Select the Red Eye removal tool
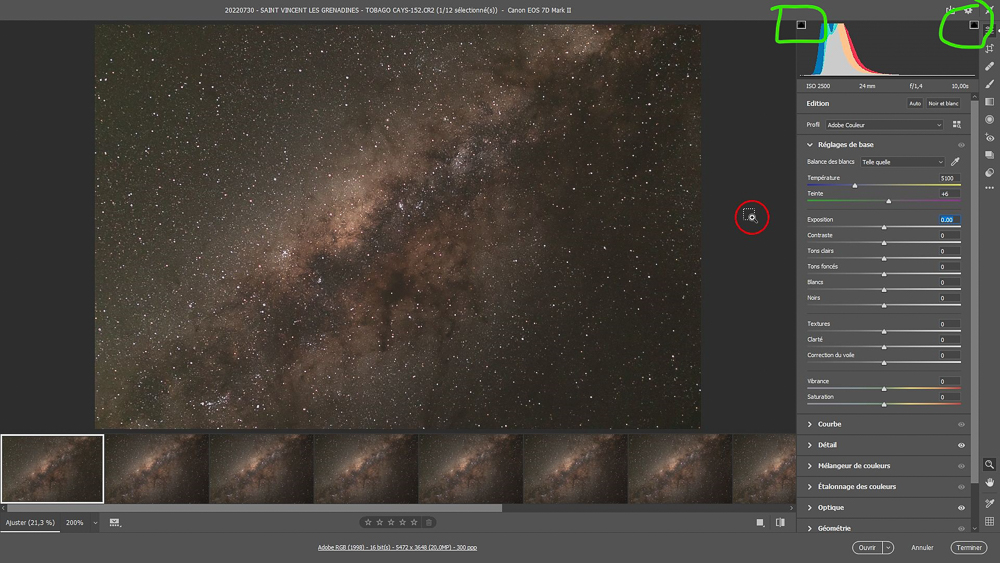Image resolution: width=1000 pixels, height=563 pixels. click(x=989, y=138)
